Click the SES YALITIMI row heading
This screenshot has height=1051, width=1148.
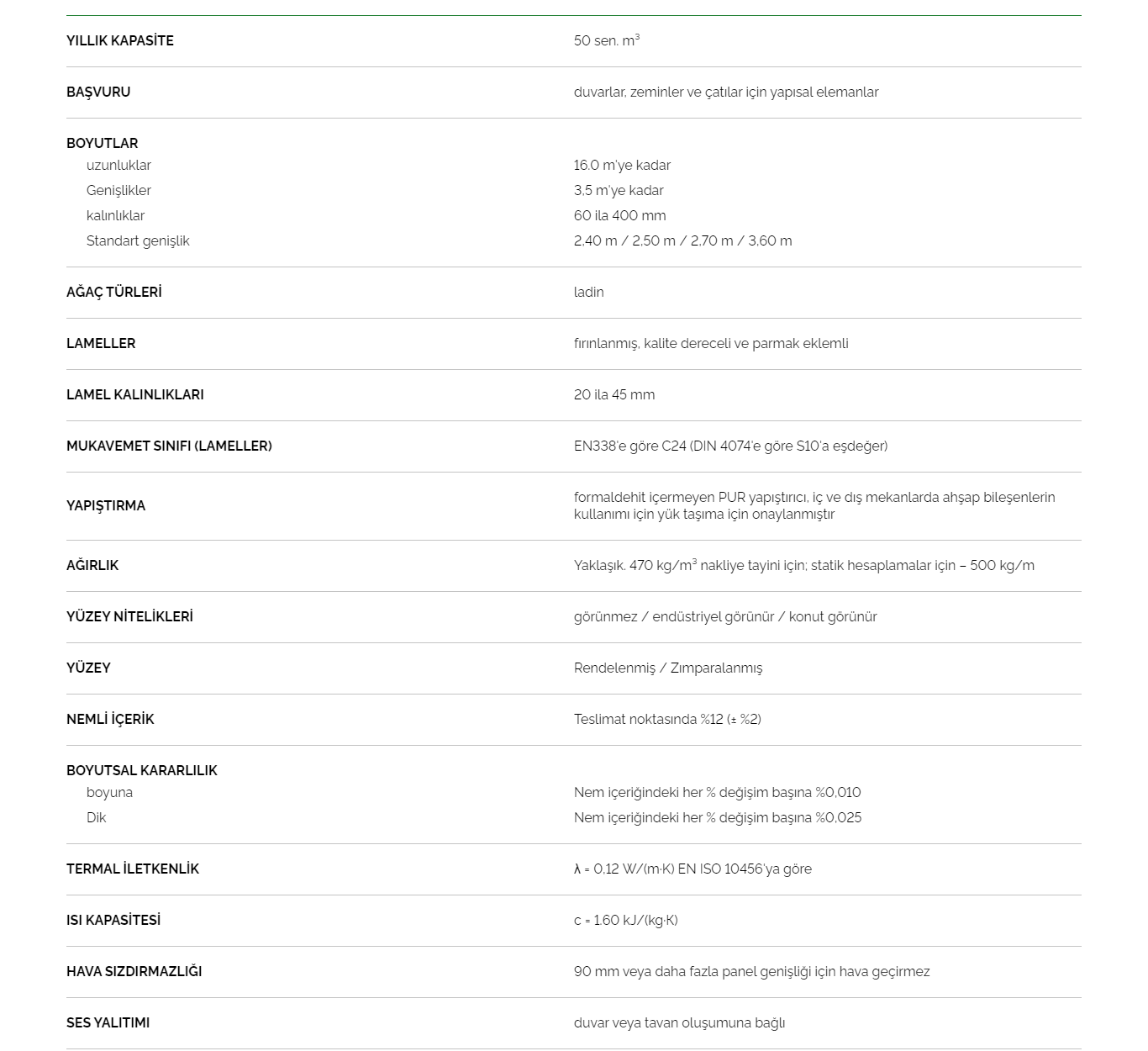point(108,1022)
